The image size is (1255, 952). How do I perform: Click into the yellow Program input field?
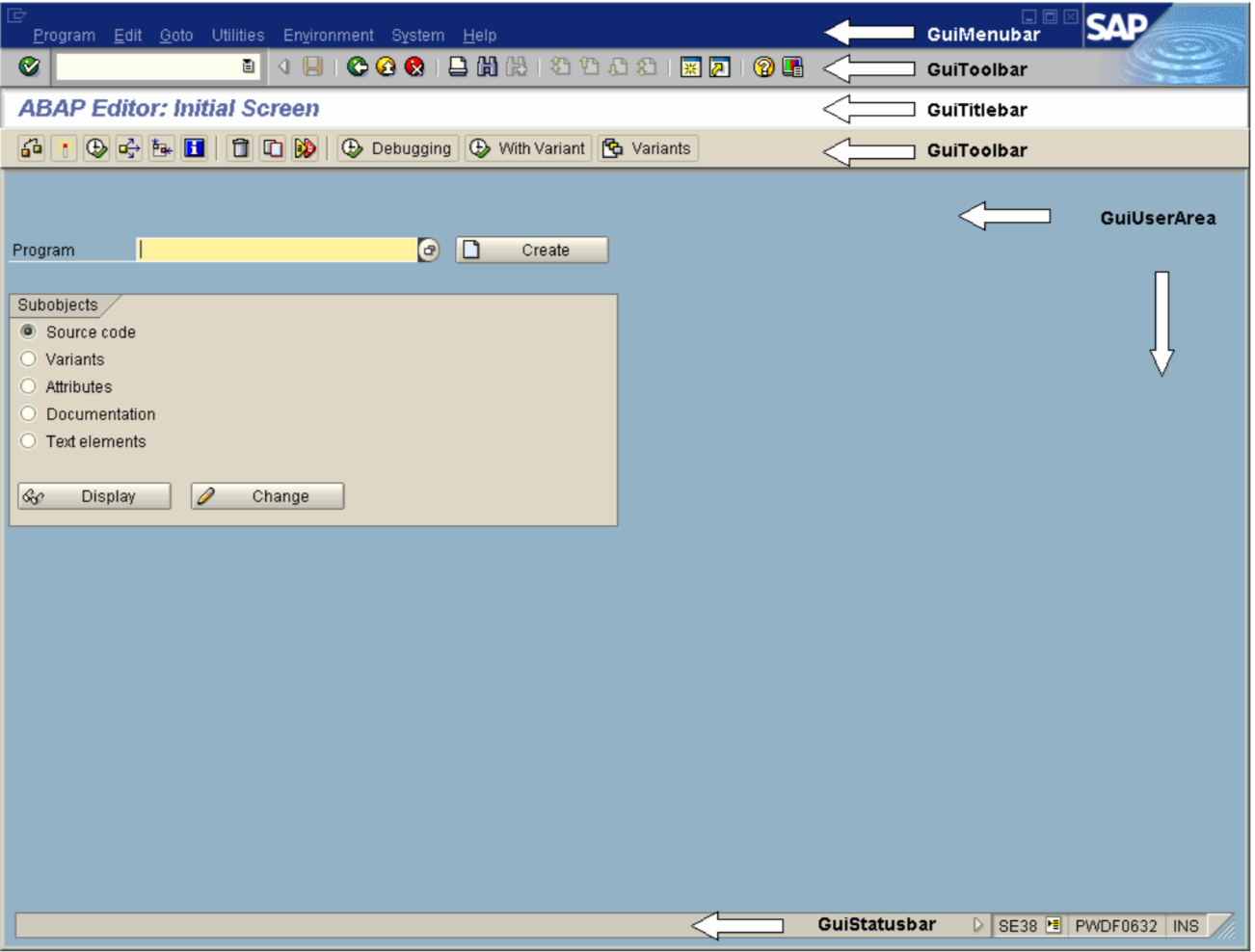tap(278, 251)
